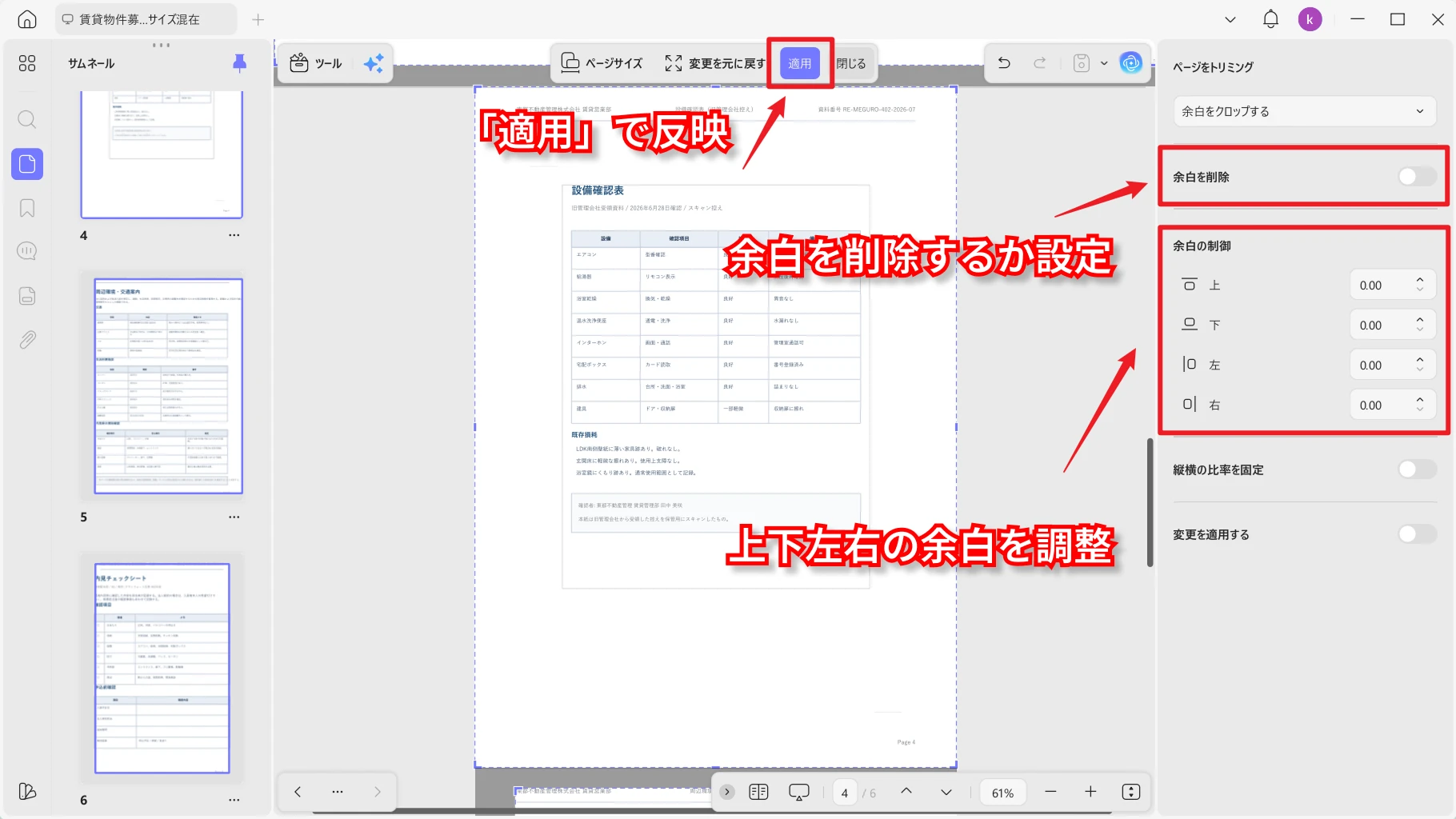Click the document vertical scrollbar

[1150, 502]
